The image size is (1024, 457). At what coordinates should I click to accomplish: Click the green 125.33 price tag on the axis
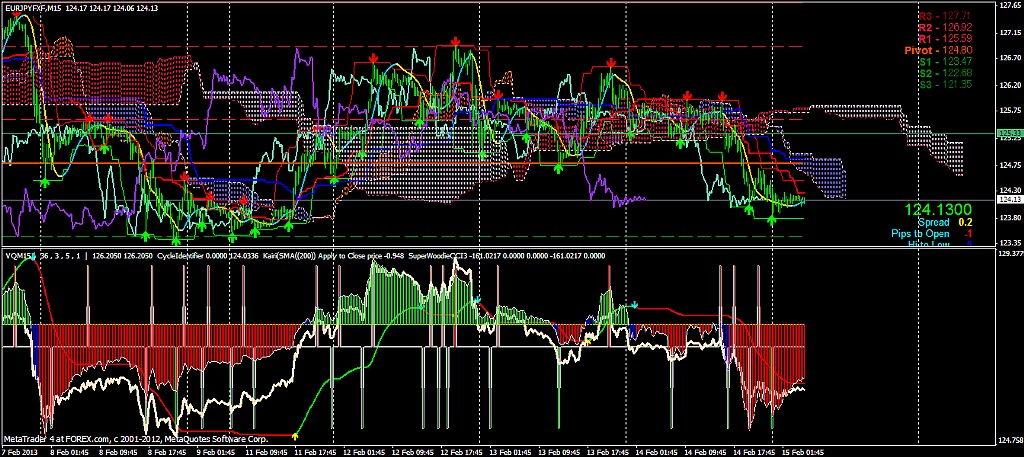[1009, 132]
